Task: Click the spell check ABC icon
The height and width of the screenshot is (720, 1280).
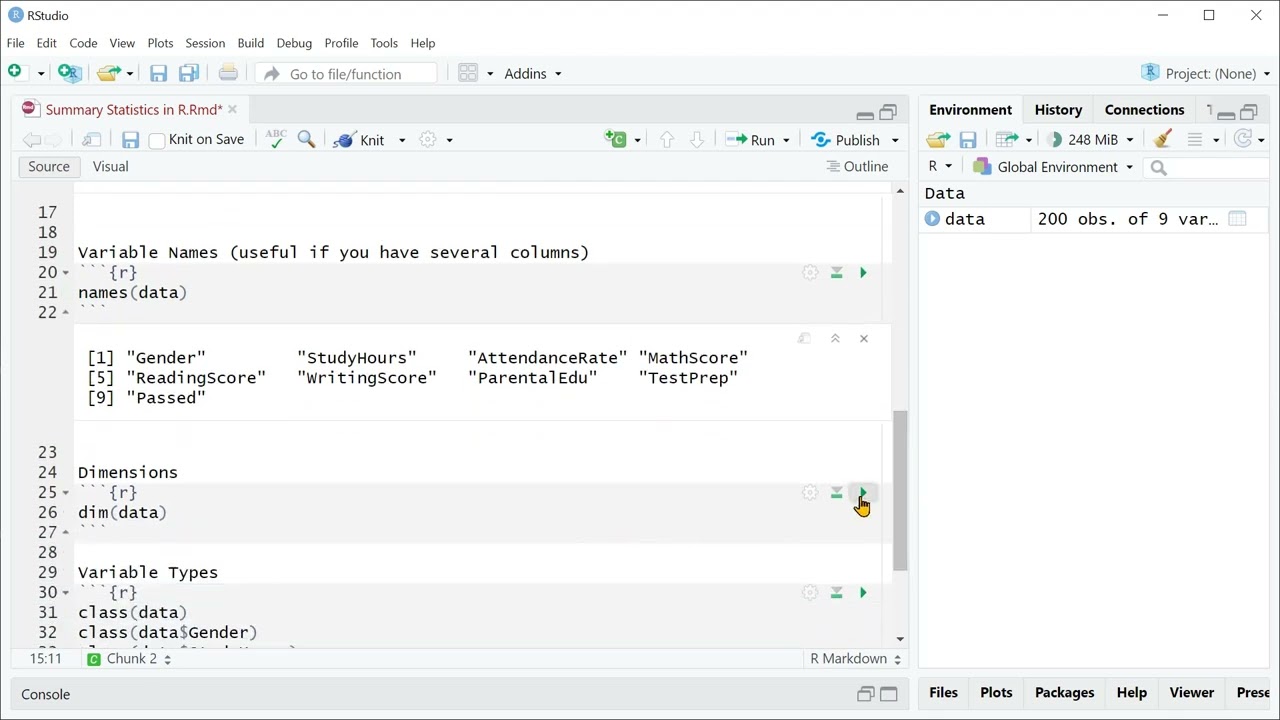Action: 276,139
